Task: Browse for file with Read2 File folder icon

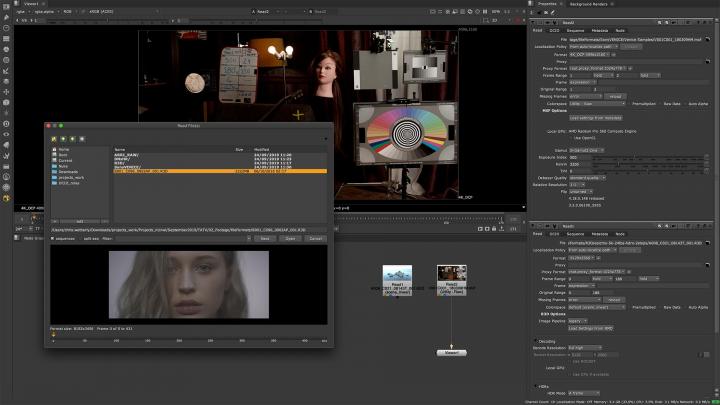Action: [708, 39]
